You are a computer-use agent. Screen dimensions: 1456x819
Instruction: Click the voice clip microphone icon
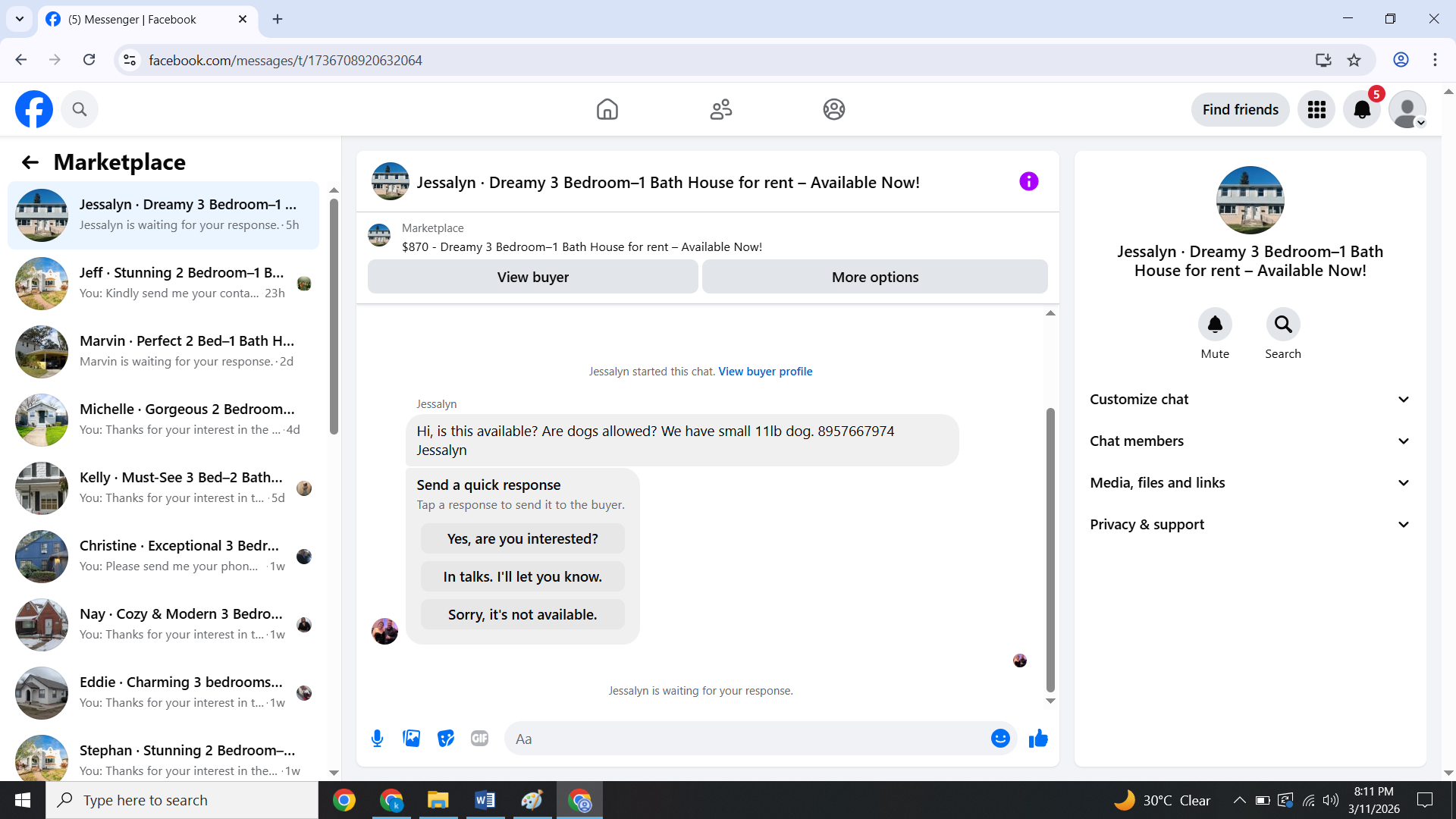[377, 739]
